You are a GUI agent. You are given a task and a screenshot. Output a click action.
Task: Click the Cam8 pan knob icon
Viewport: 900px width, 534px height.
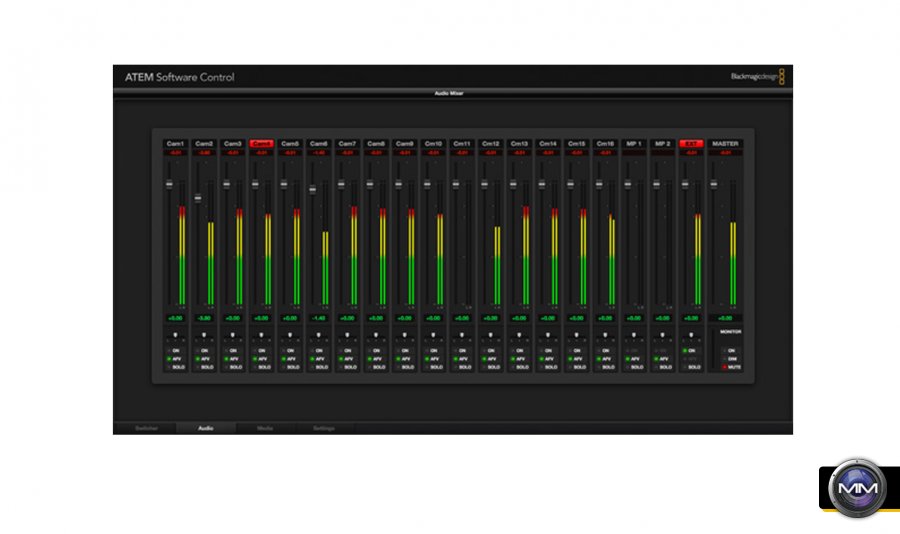pyautogui.click(x=376, y=334)
